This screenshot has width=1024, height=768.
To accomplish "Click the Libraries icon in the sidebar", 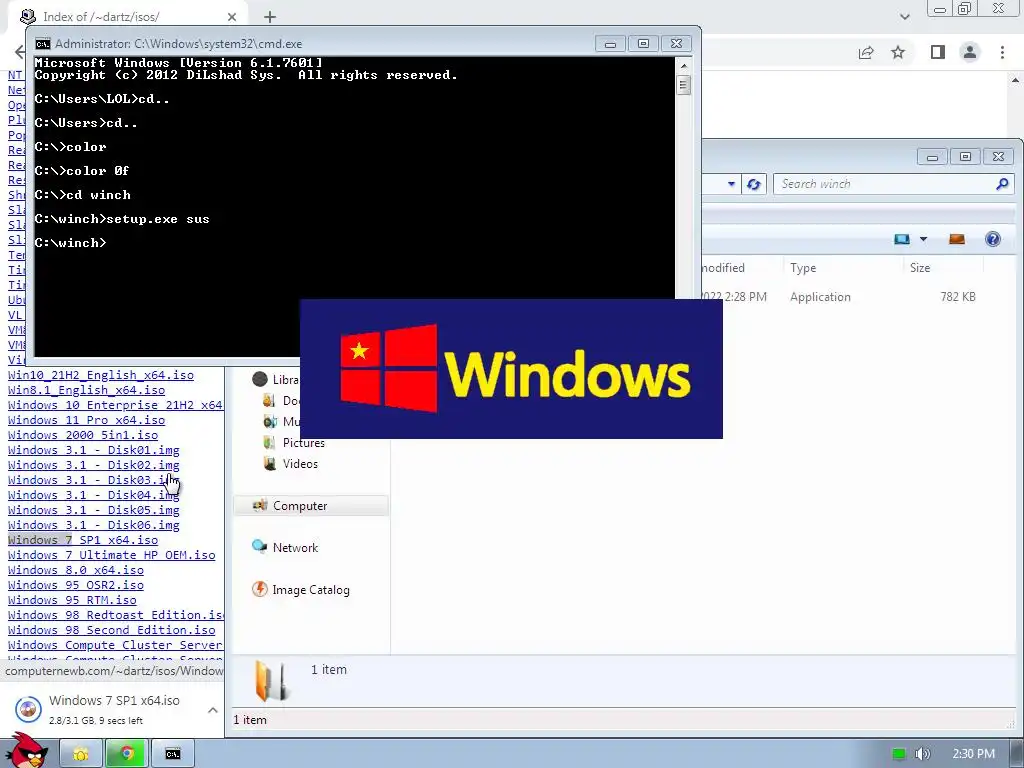I will [260, 379].
